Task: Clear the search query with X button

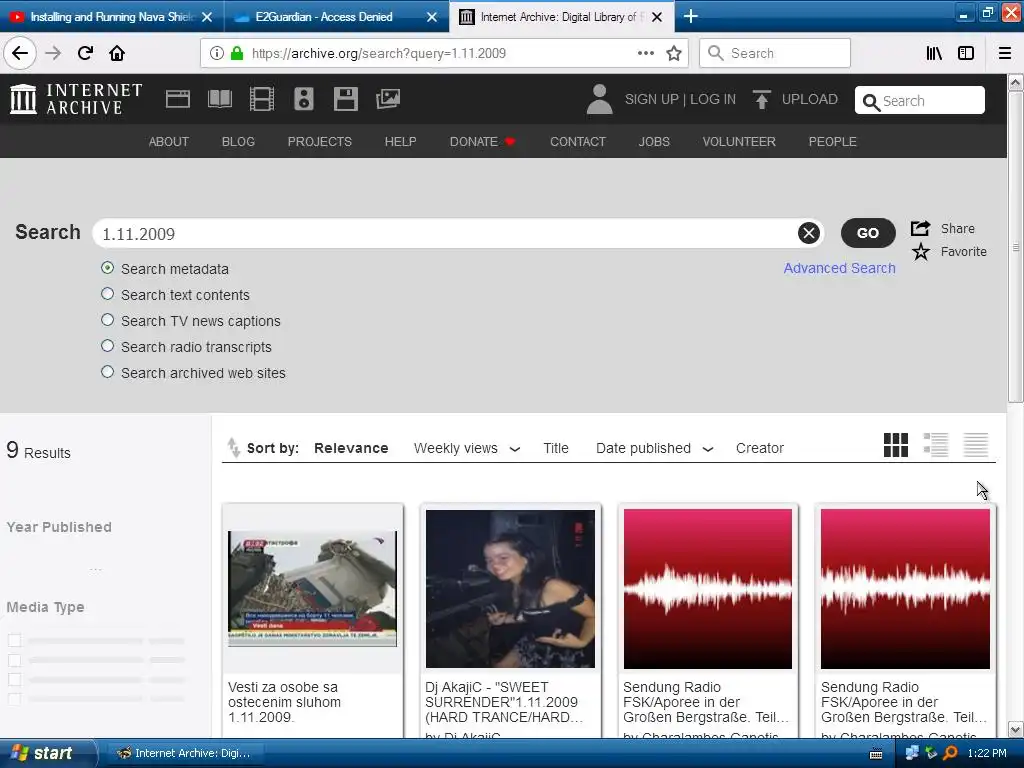Action: click(x=808, y=233)
